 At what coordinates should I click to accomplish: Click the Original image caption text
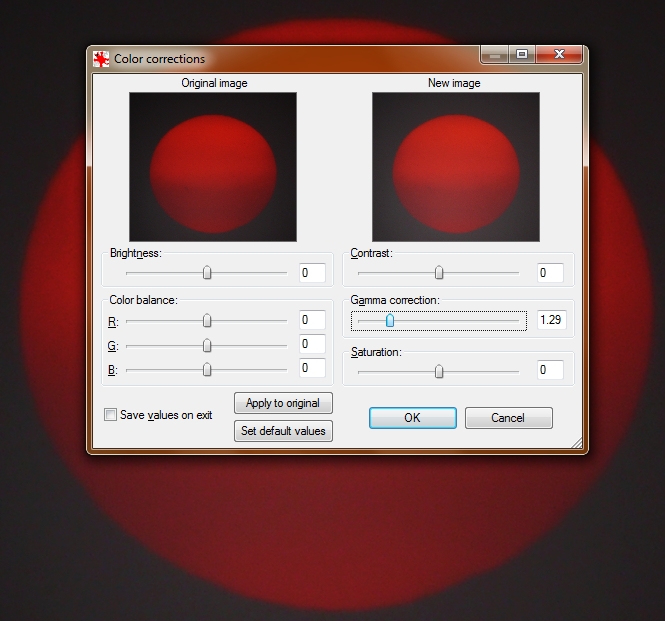click(214, 83)
